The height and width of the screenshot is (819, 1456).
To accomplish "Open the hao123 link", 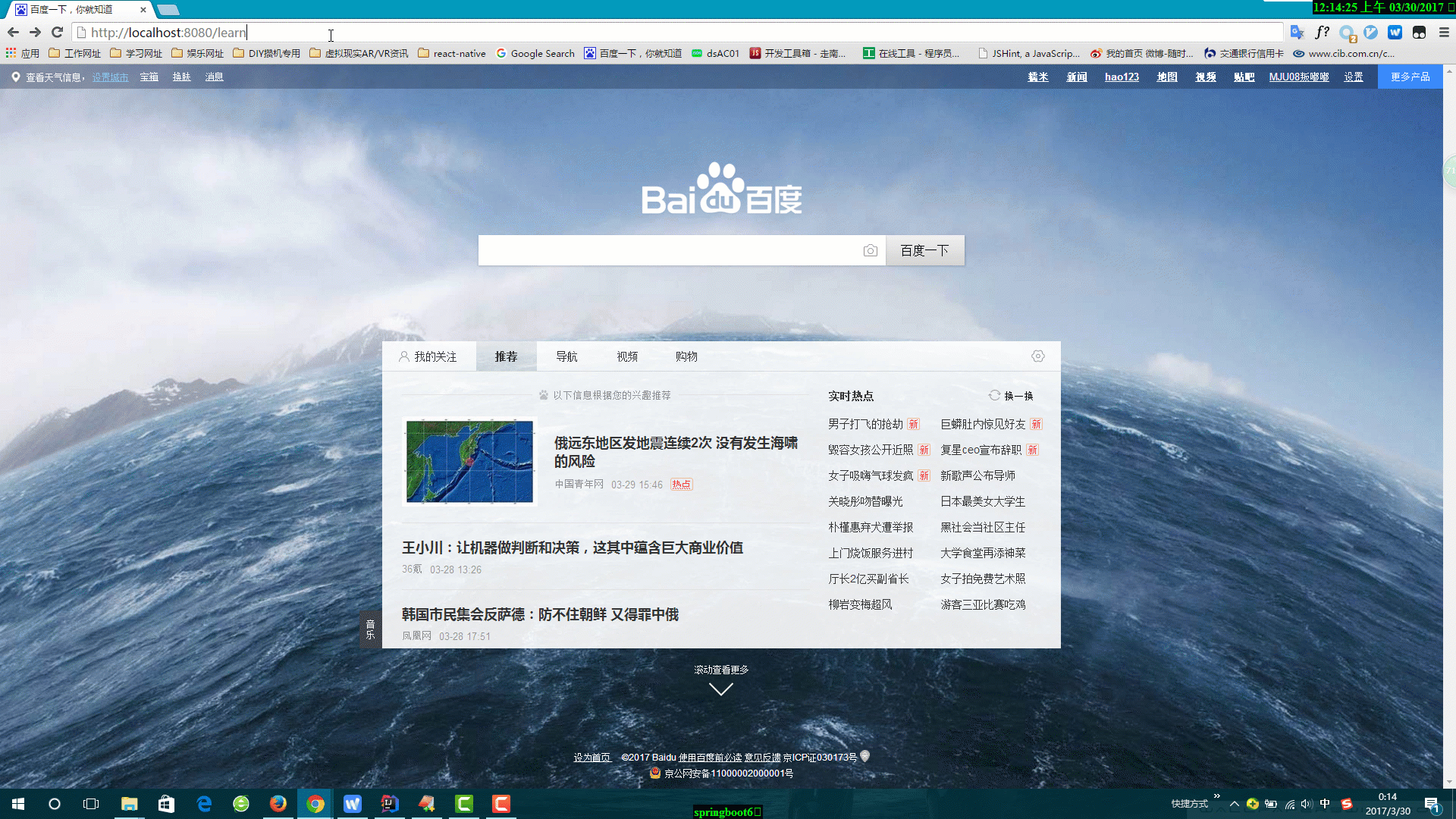I will 1122,77.
